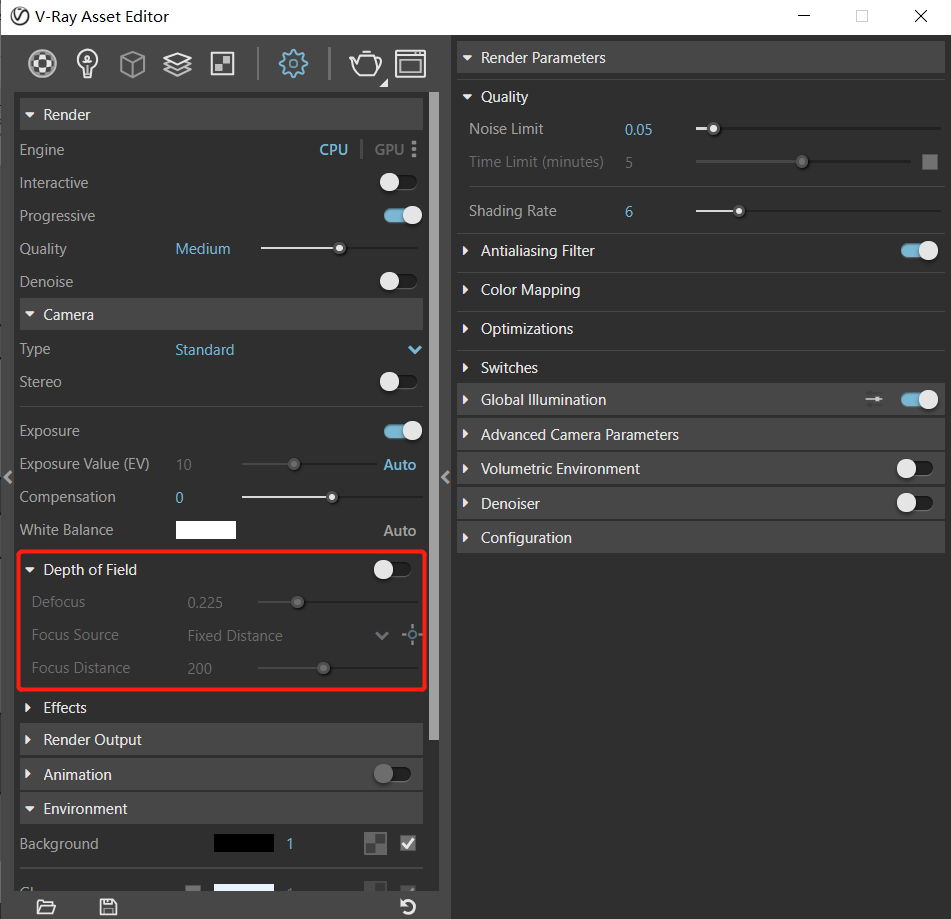Click Auto for White Balance
The image size is (951, 919).
coord(400,531)
